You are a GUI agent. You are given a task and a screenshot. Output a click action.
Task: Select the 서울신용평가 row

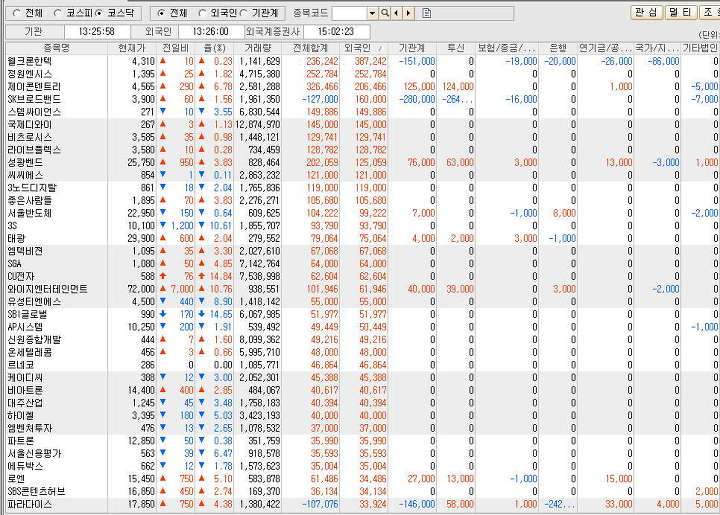pos(363,454)
